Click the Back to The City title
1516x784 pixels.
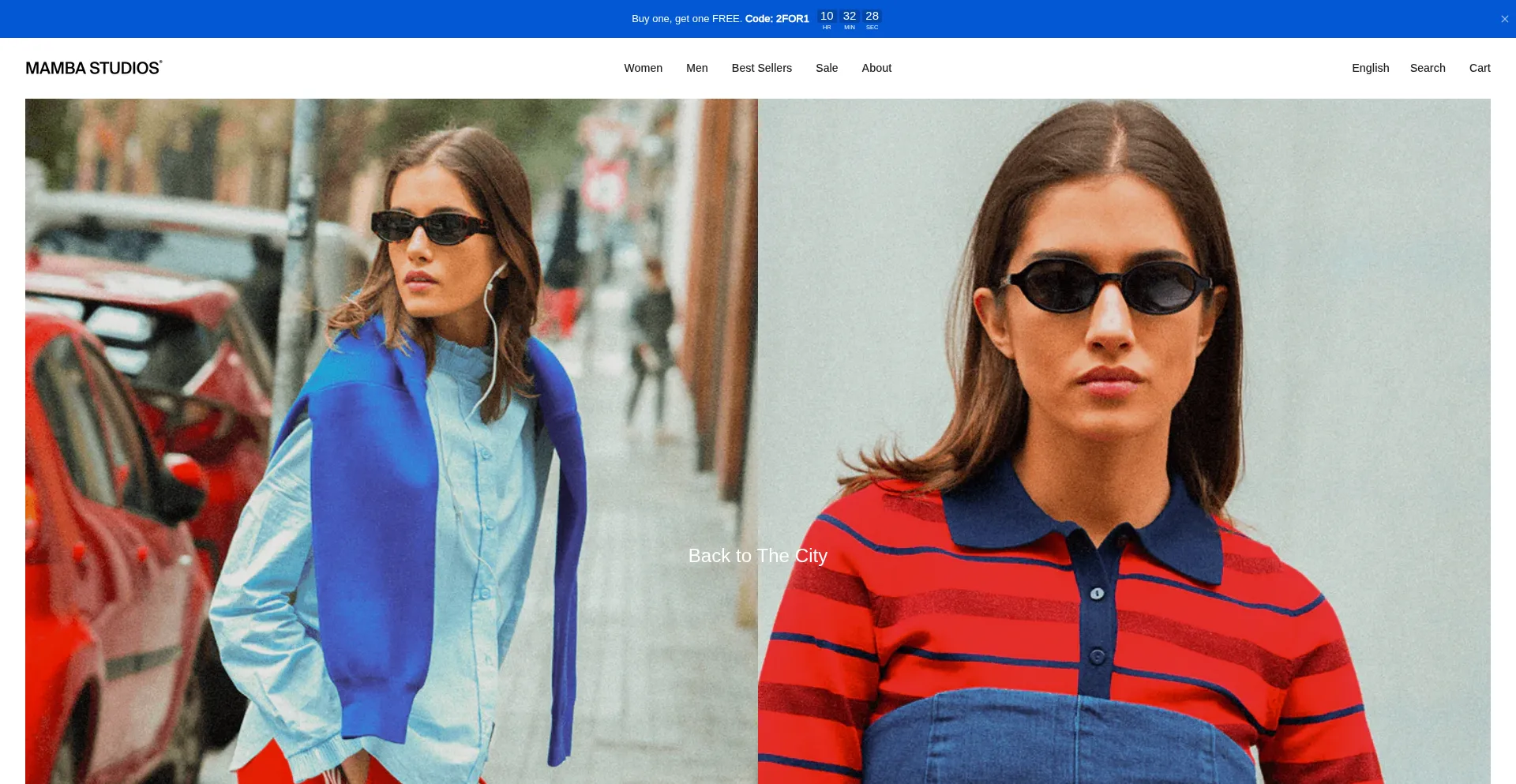point(757,556)
